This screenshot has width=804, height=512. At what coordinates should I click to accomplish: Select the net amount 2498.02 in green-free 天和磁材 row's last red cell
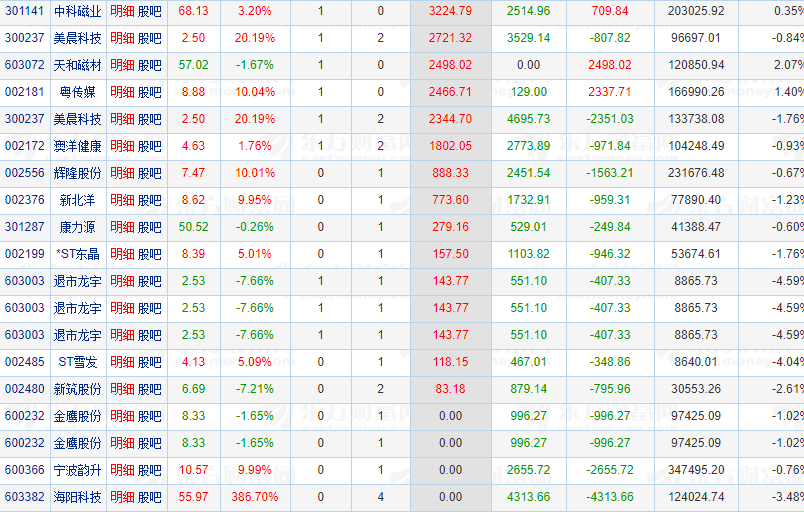tap(610, 65)
